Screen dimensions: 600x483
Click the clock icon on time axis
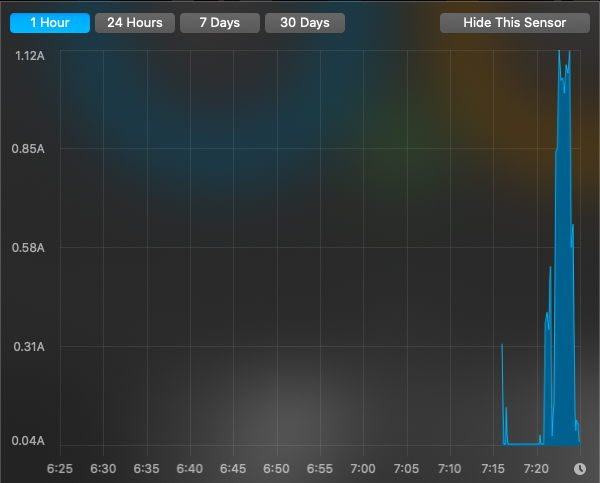[x=580, y=468]
